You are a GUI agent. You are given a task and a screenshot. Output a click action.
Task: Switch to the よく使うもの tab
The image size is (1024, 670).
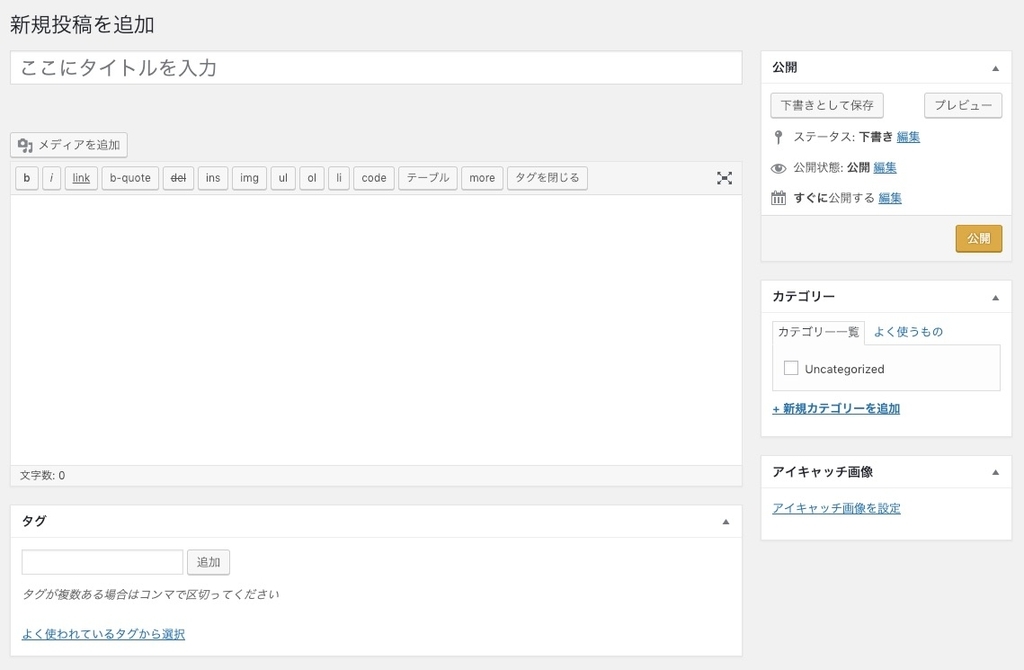coord(908,332)
